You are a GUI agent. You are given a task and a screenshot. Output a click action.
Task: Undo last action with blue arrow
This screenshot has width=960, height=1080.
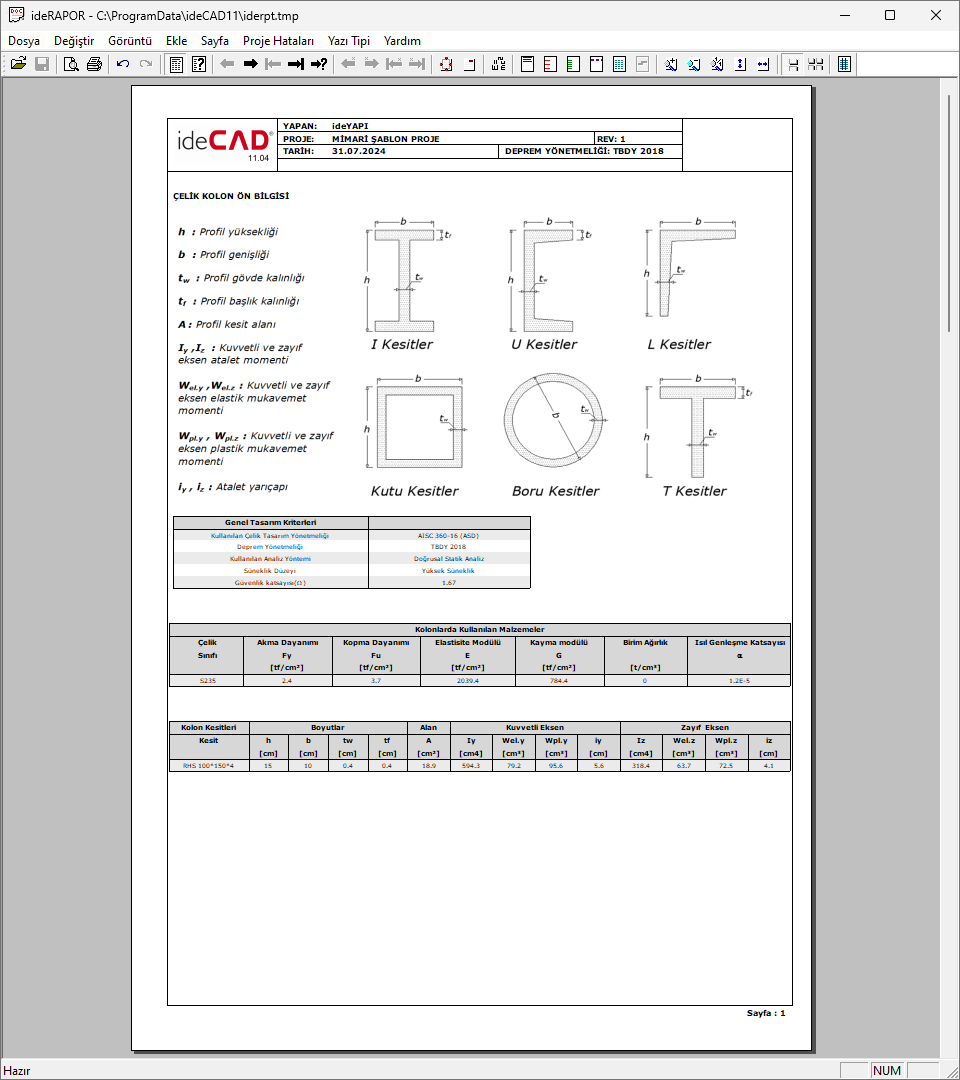click(123, 64)
